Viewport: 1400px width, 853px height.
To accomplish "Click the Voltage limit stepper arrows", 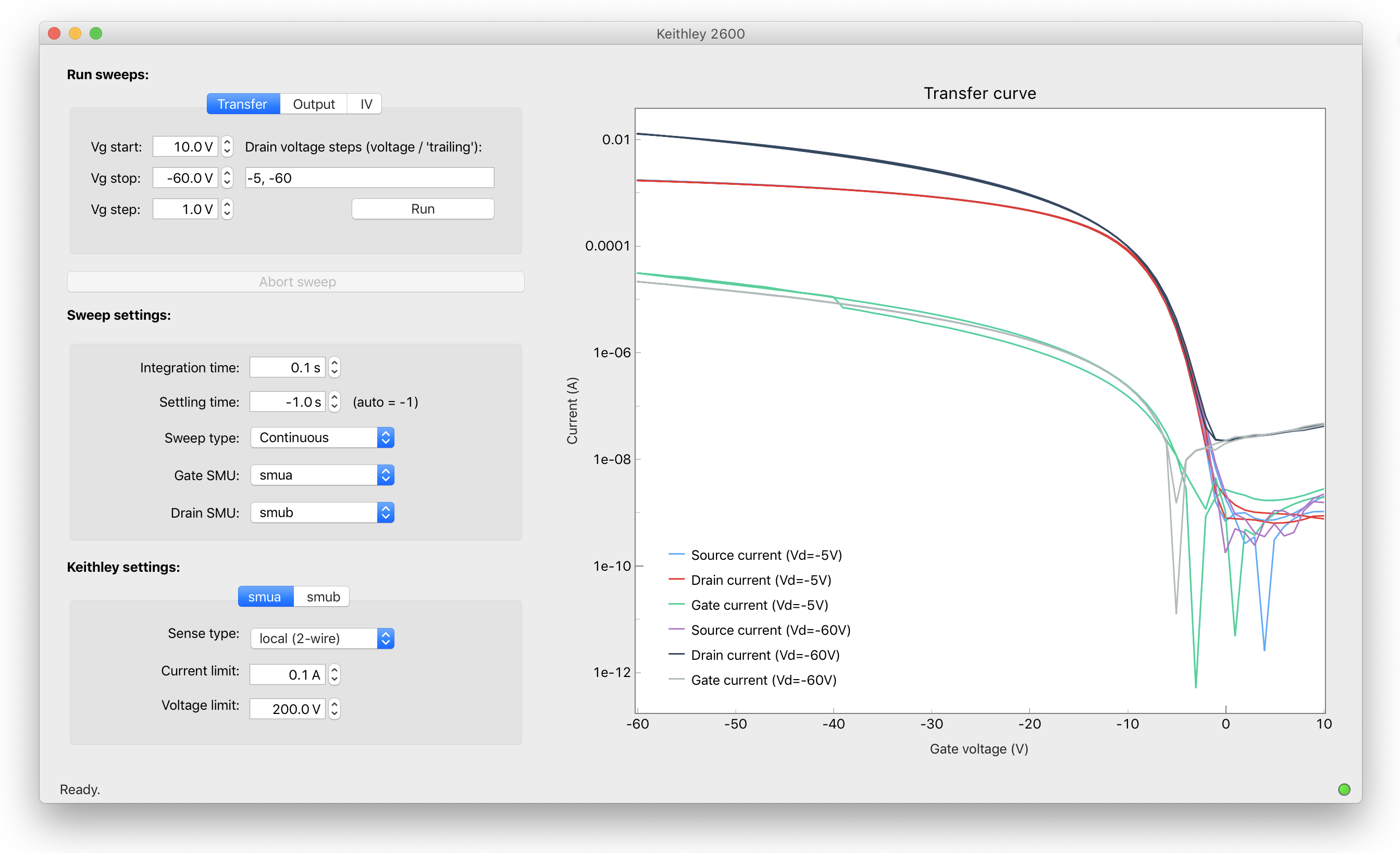I will tap(334, 709).
